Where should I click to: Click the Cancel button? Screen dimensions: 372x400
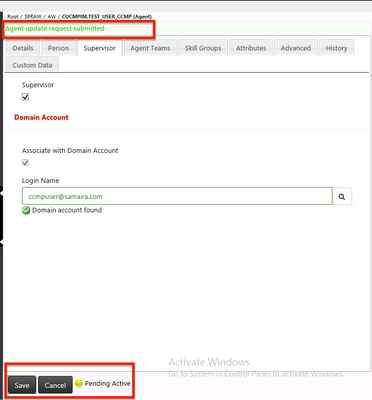point(55,385)
